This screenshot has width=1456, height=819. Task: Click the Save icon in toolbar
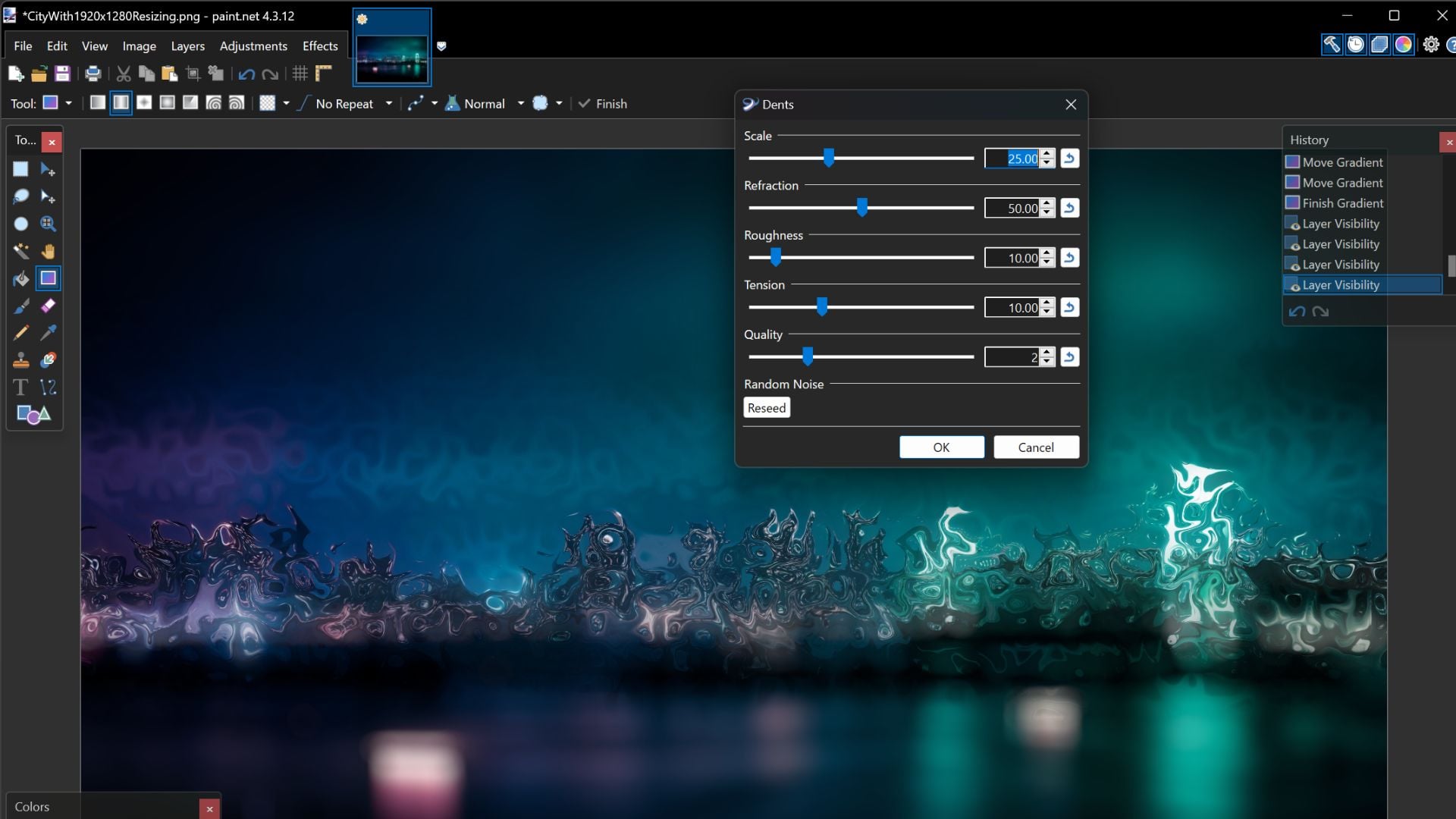[x=62, y=74]
